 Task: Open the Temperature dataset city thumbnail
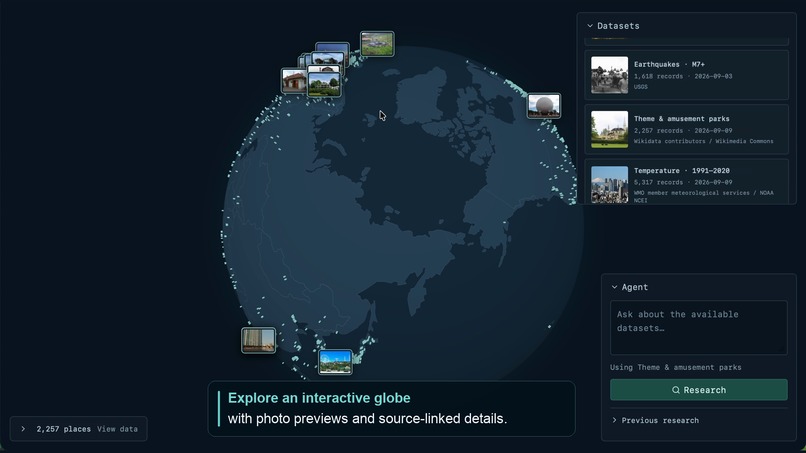pyautogui.click(x=609, y=184)
